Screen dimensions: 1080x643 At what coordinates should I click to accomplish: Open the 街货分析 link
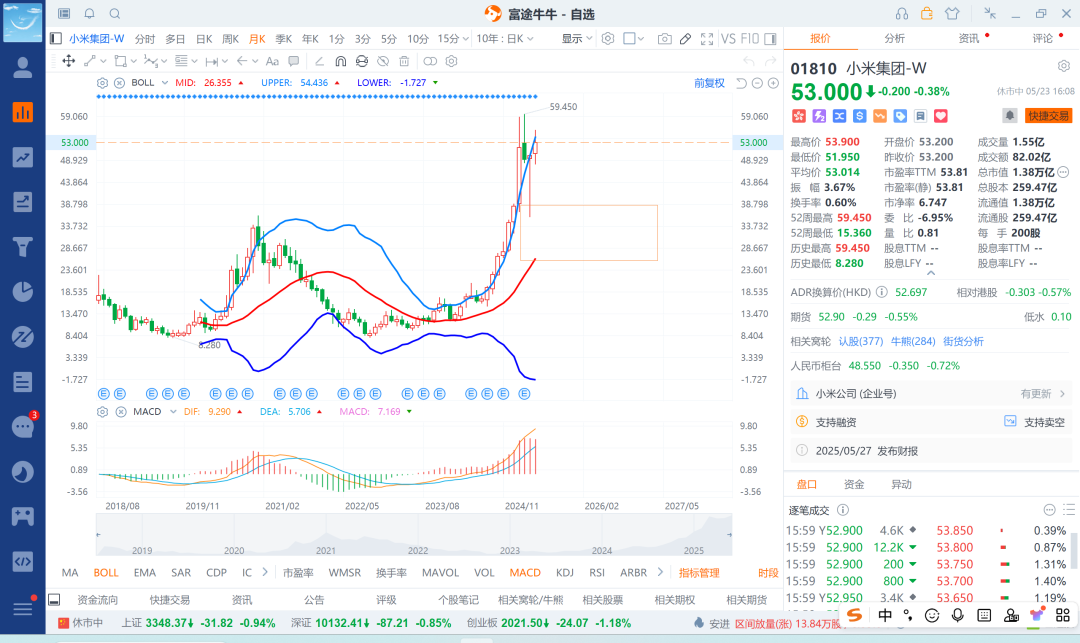963,341
